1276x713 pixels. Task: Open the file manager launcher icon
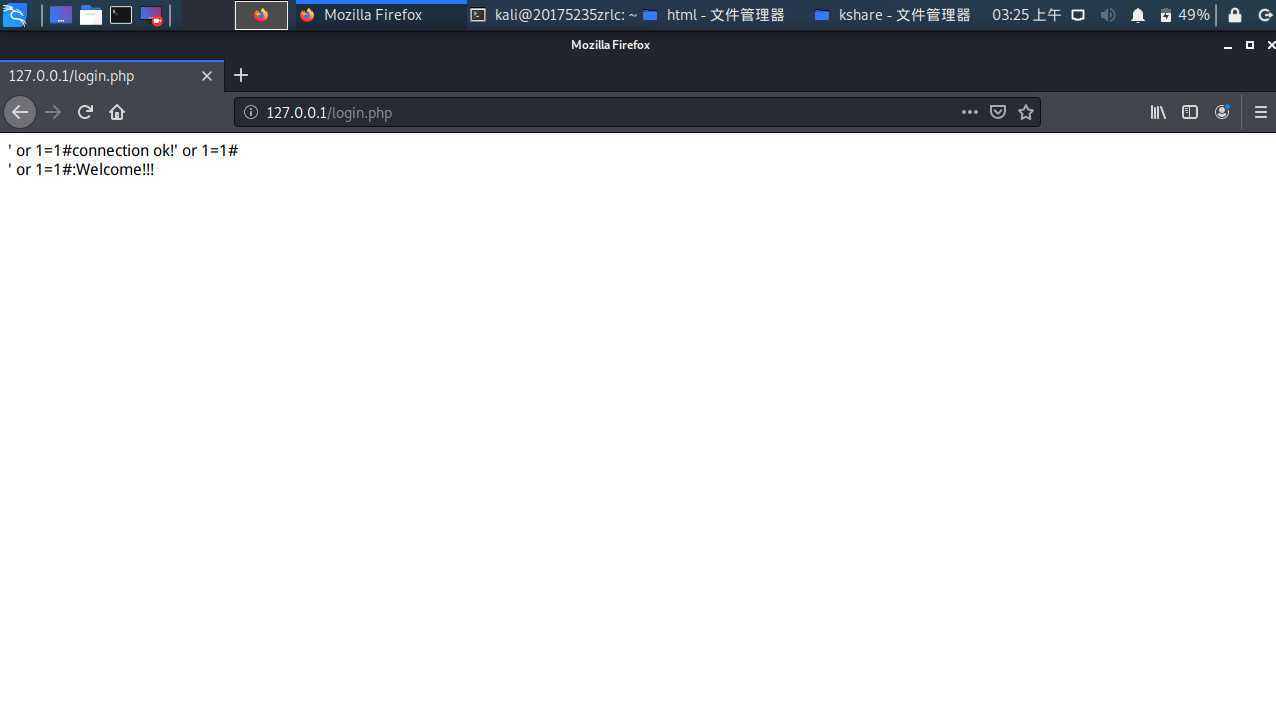(91, 15)
